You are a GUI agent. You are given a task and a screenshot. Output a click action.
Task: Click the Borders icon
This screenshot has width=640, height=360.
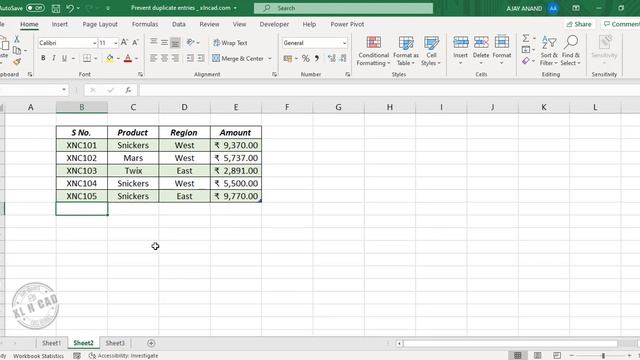click(87, 58)
